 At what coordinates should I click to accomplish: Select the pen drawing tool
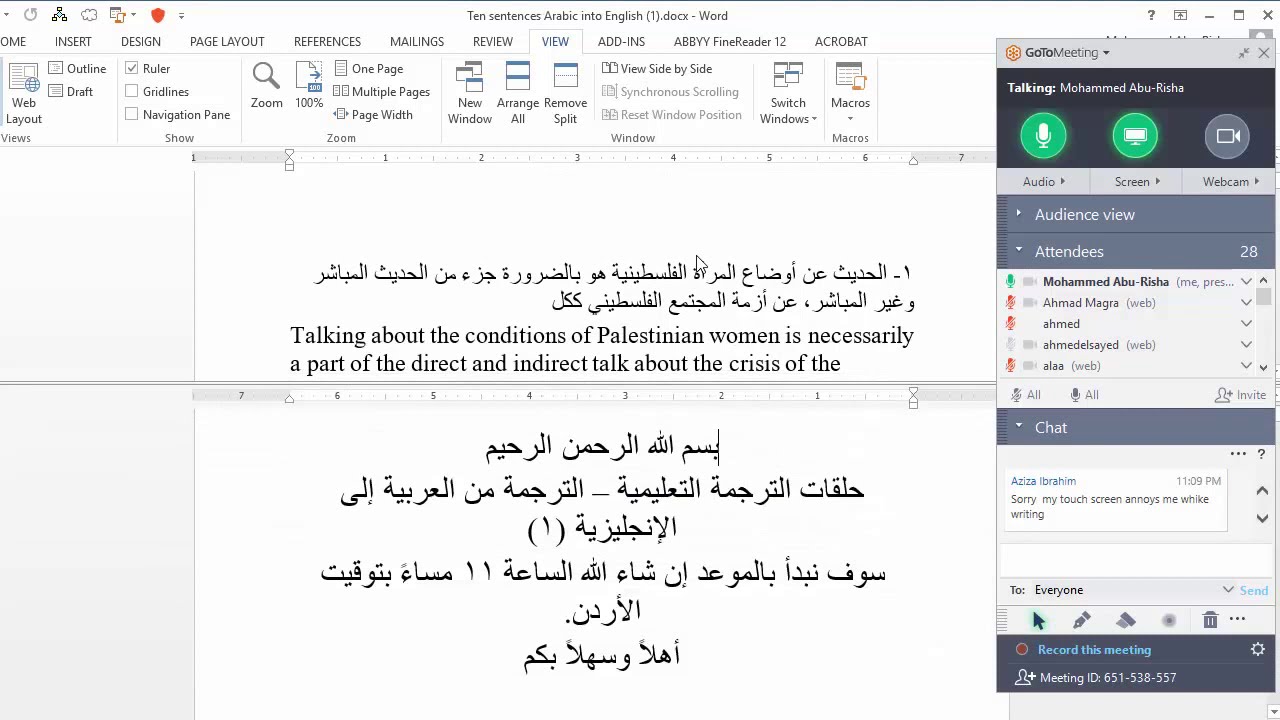coord(1082,621)
